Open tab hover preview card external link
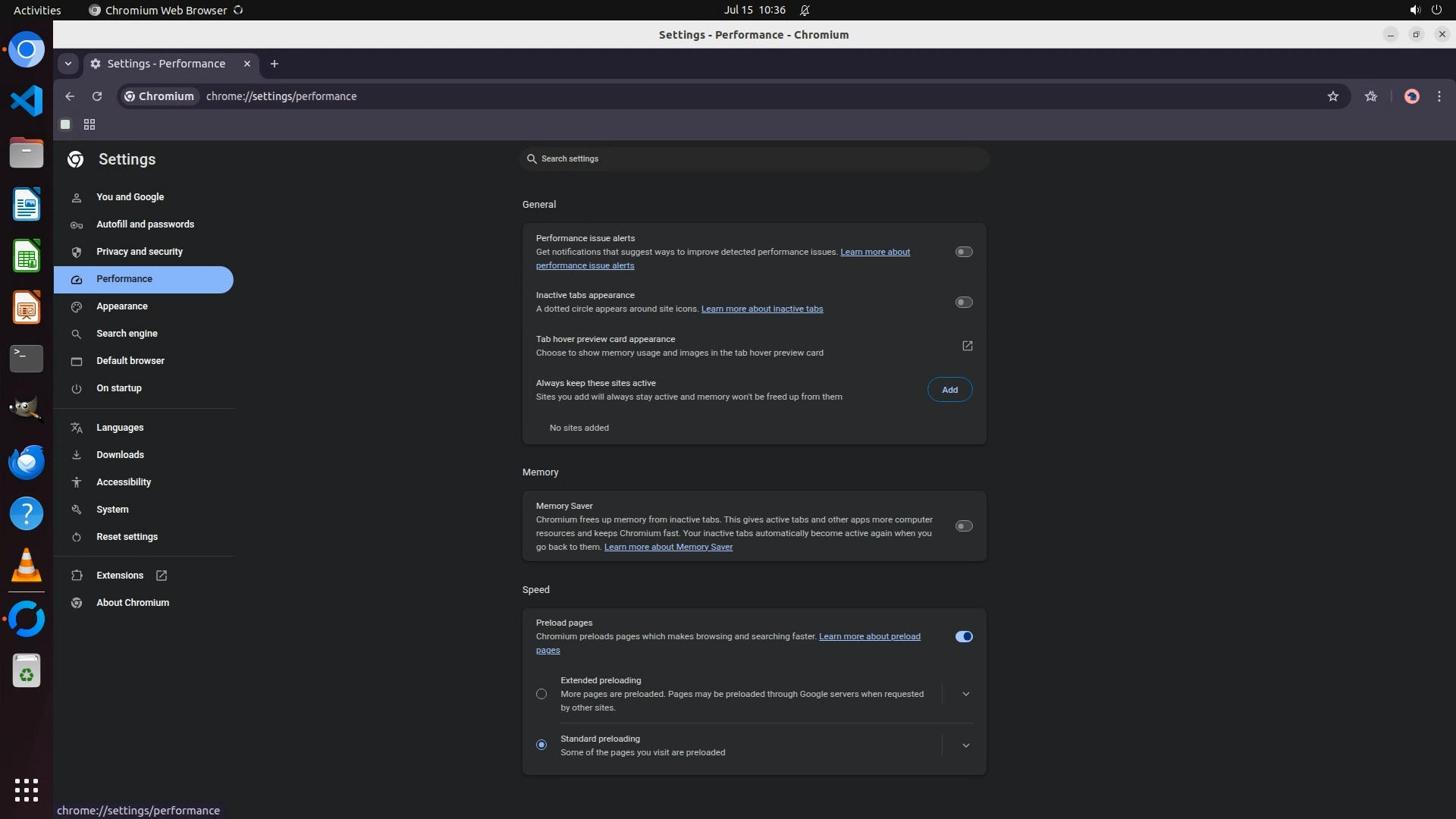 coord(967,346)
